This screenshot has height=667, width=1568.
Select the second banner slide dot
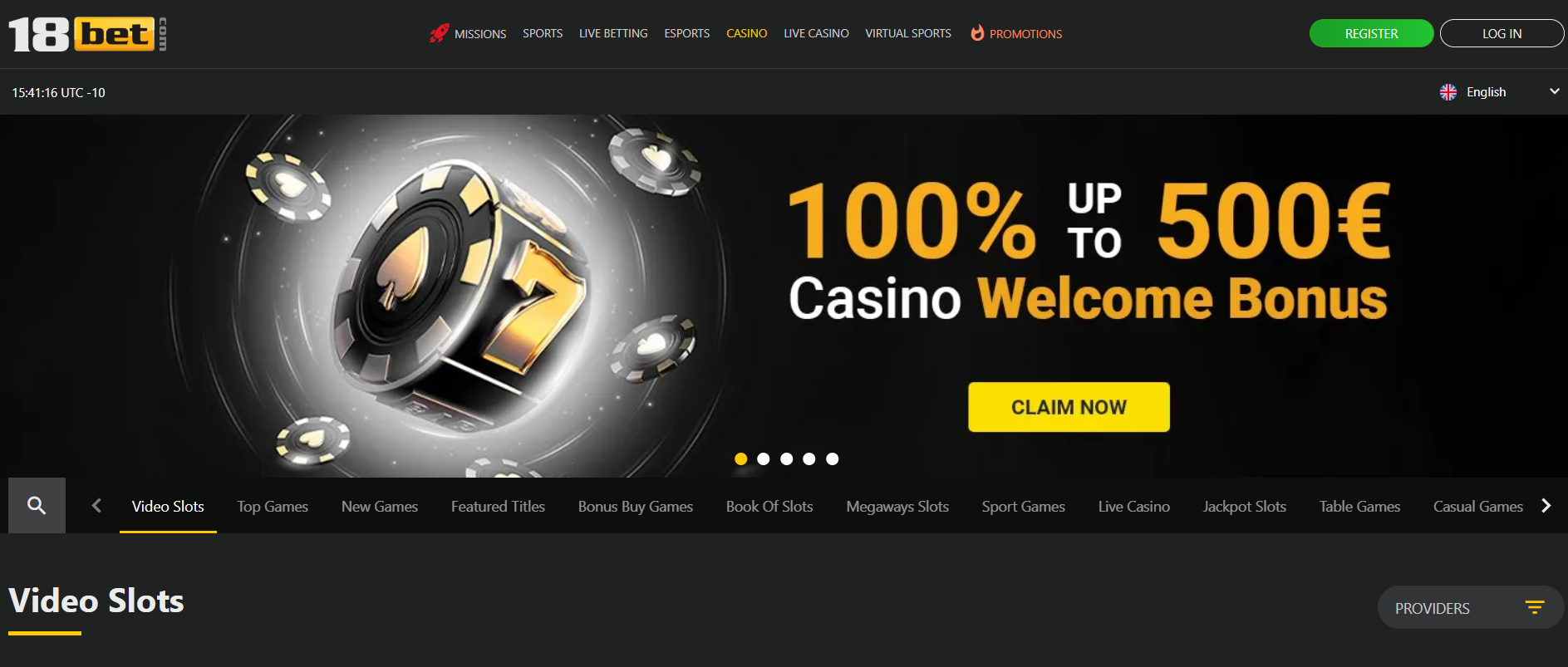[764, 459]
